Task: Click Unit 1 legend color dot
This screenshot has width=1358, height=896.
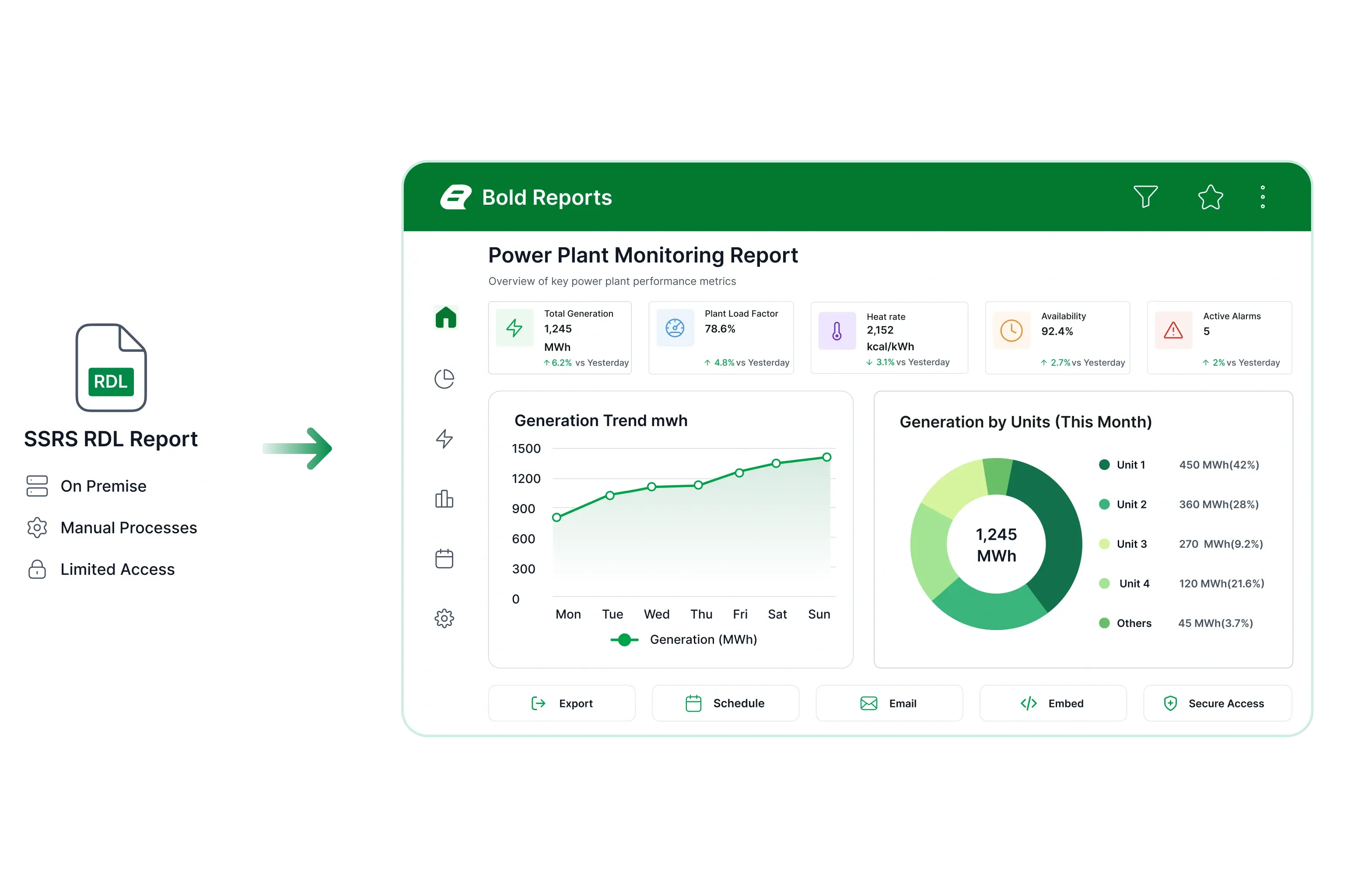Action: [1104, 465]
